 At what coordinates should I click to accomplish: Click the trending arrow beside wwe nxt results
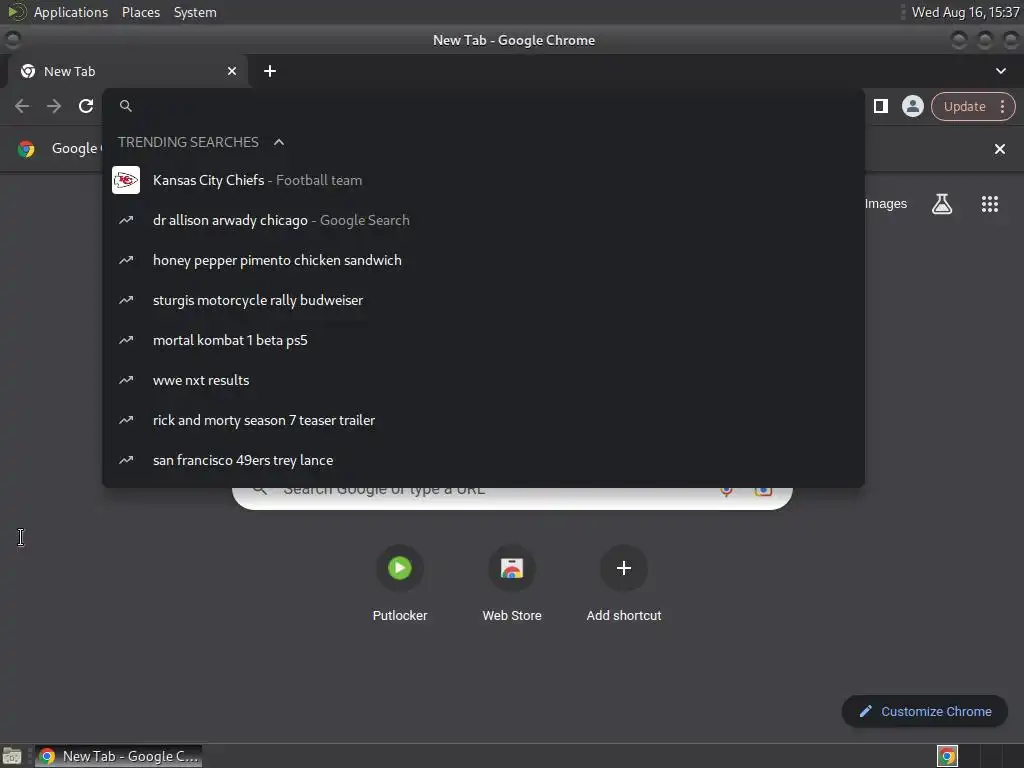pos(126,380)
